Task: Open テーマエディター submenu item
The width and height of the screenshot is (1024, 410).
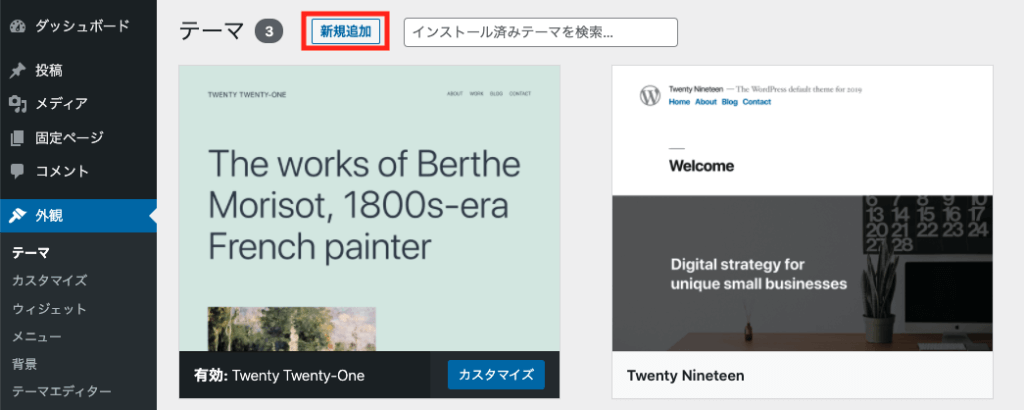Action: (61, 391)
